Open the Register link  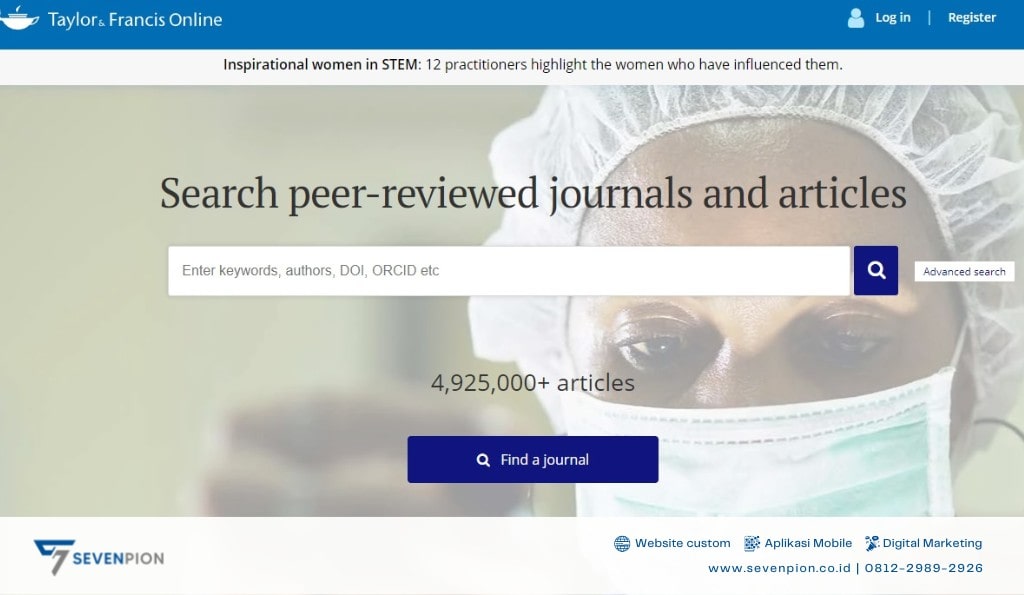pos(972,18)
